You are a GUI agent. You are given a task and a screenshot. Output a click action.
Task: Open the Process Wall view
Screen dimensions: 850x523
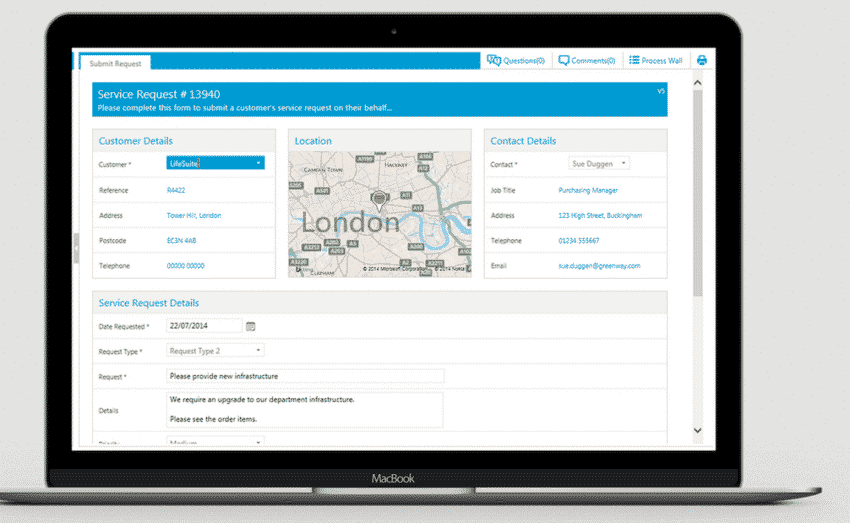click(655, 61)
